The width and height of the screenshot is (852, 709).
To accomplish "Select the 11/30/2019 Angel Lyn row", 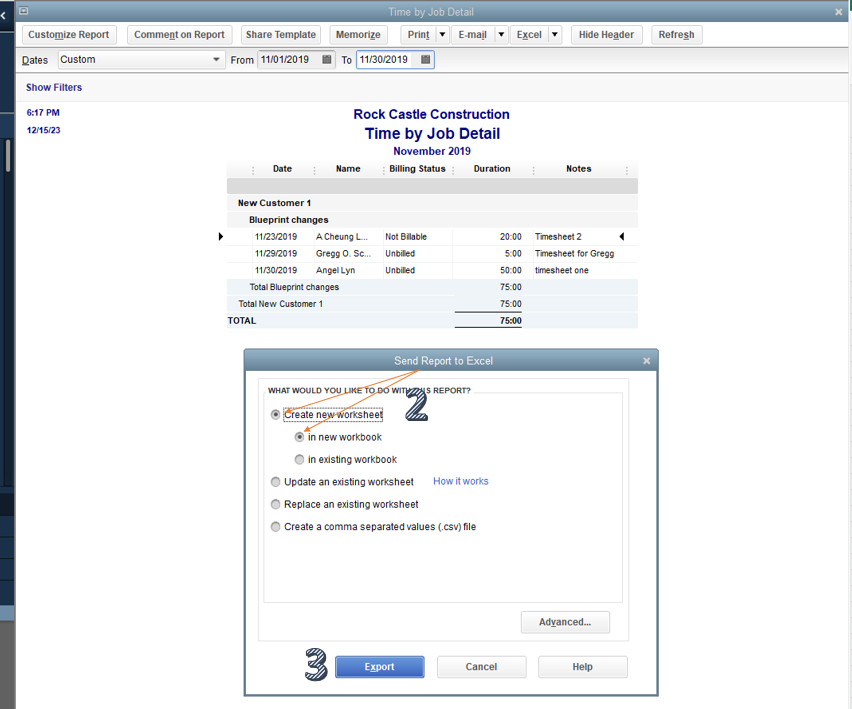I will [432, 271].
